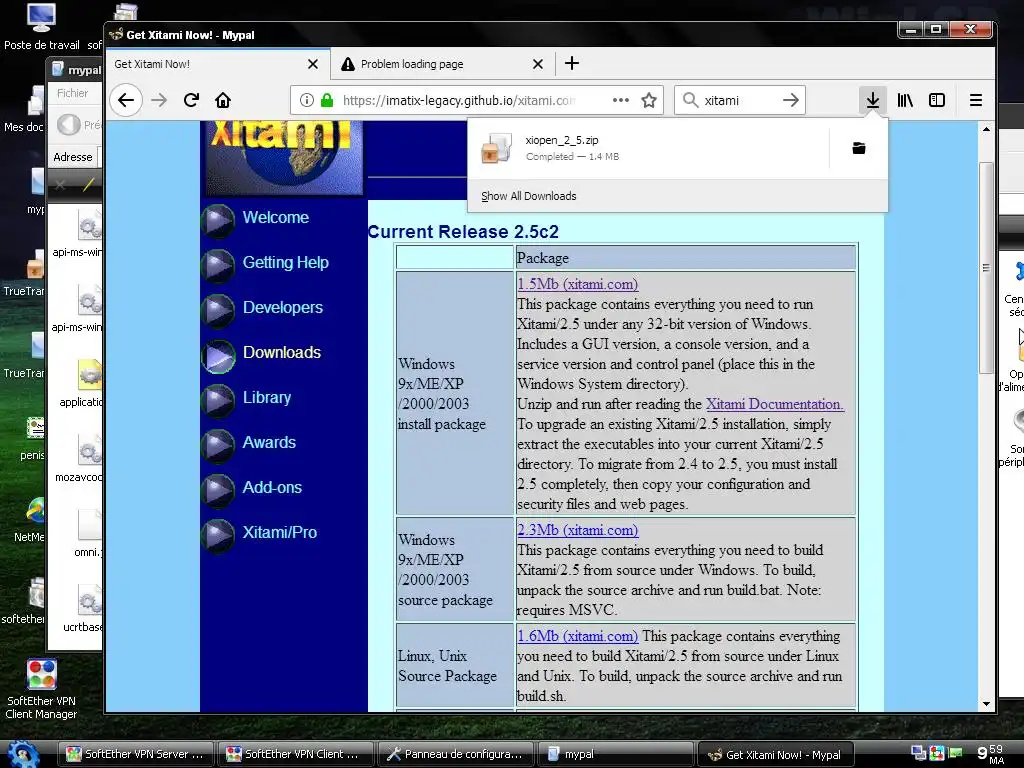This screenshot has height=768, width=1024.
Task: Click the xiopen_2_5.zip archive file icon
Action: (x=496, y=148)
